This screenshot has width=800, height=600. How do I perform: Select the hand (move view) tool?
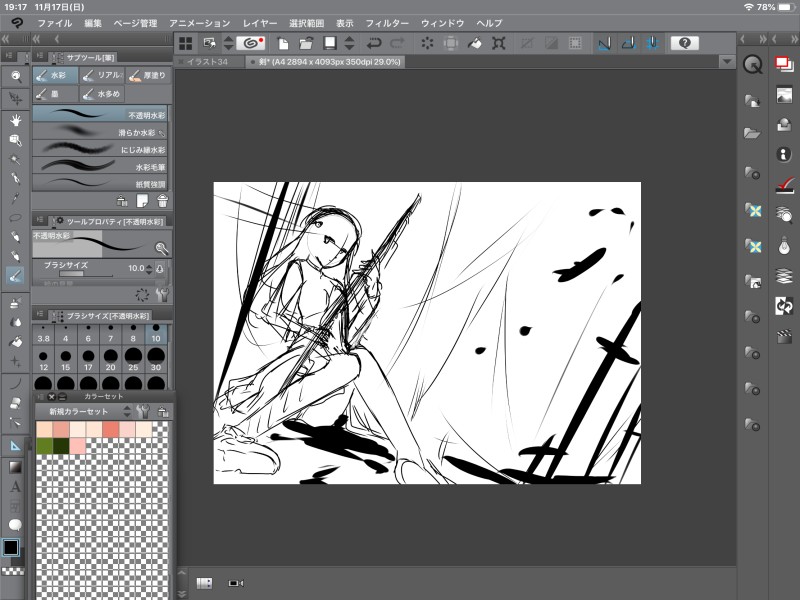[x=16, y=119]
